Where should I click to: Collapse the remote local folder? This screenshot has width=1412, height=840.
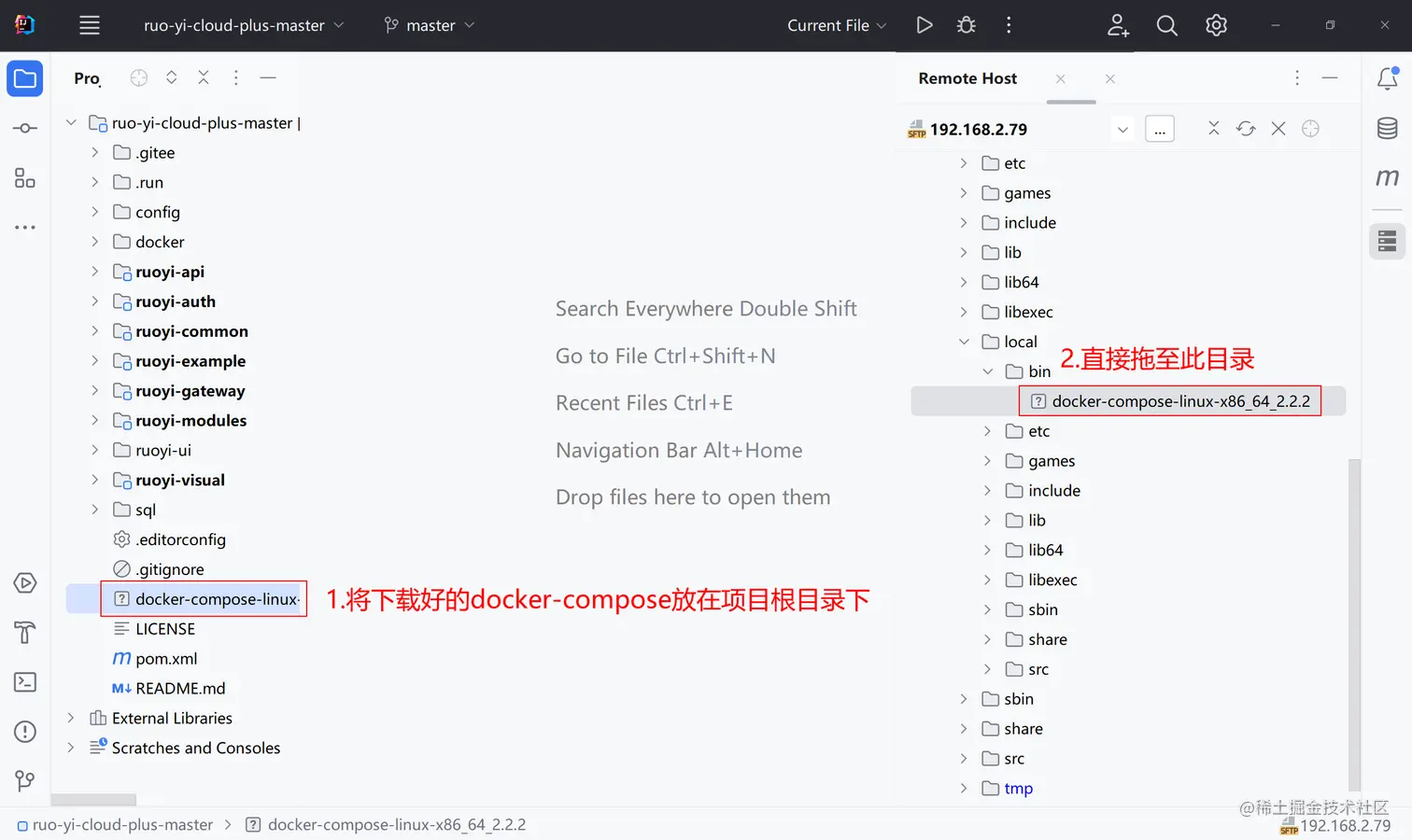(964, 342)
